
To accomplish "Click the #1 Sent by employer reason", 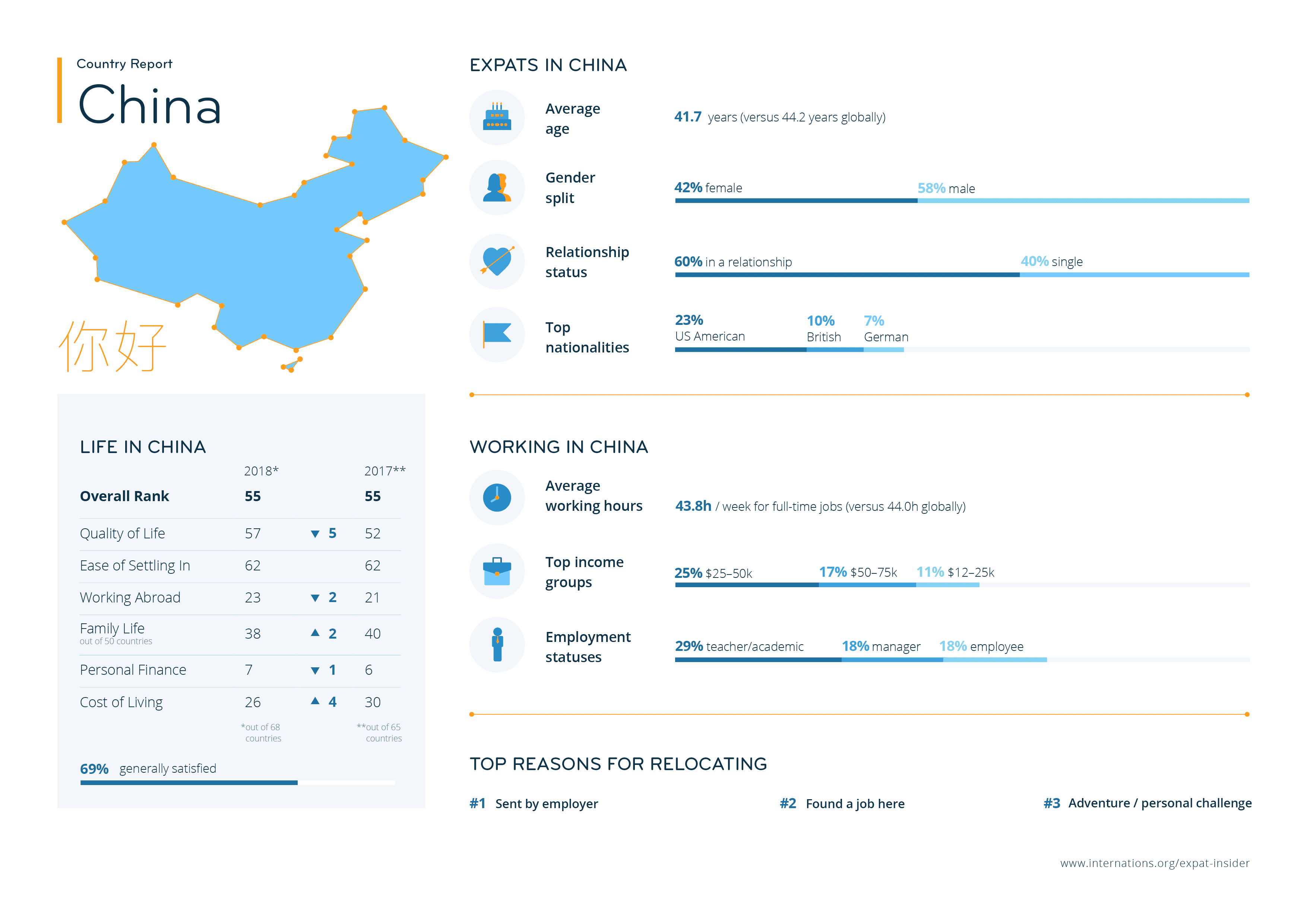I will point(534,803).
